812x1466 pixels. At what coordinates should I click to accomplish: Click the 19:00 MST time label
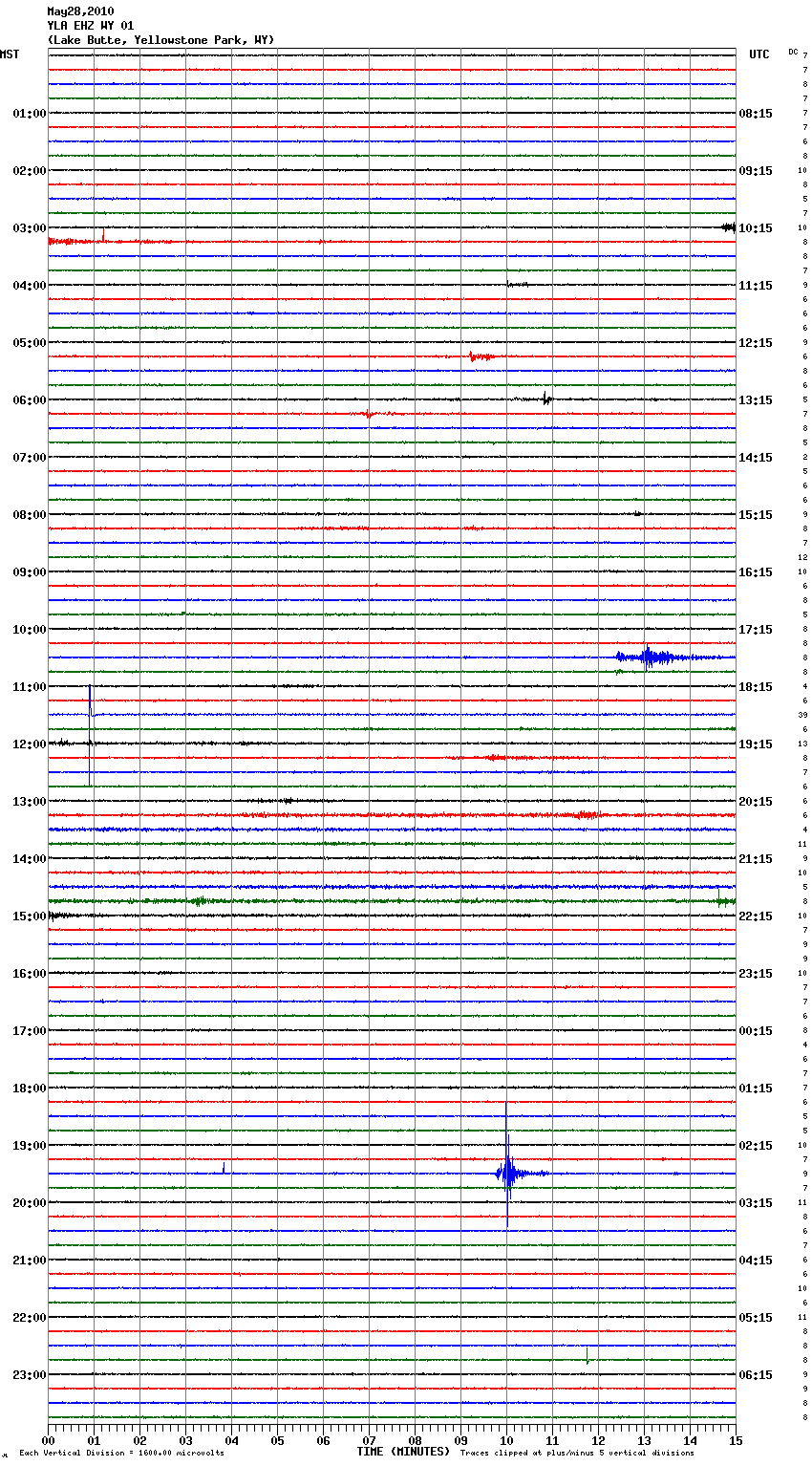29,1146
